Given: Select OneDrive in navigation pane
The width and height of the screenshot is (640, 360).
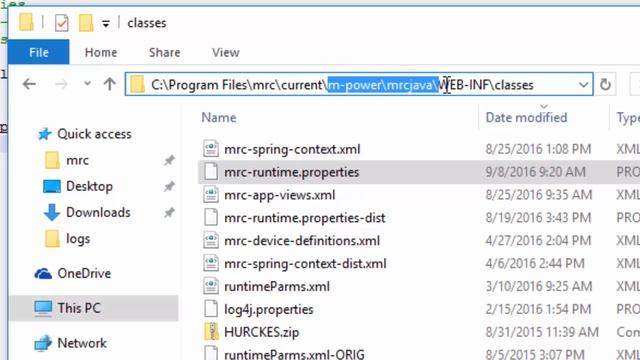Looking at the screenshot, I should click(84, 273).
